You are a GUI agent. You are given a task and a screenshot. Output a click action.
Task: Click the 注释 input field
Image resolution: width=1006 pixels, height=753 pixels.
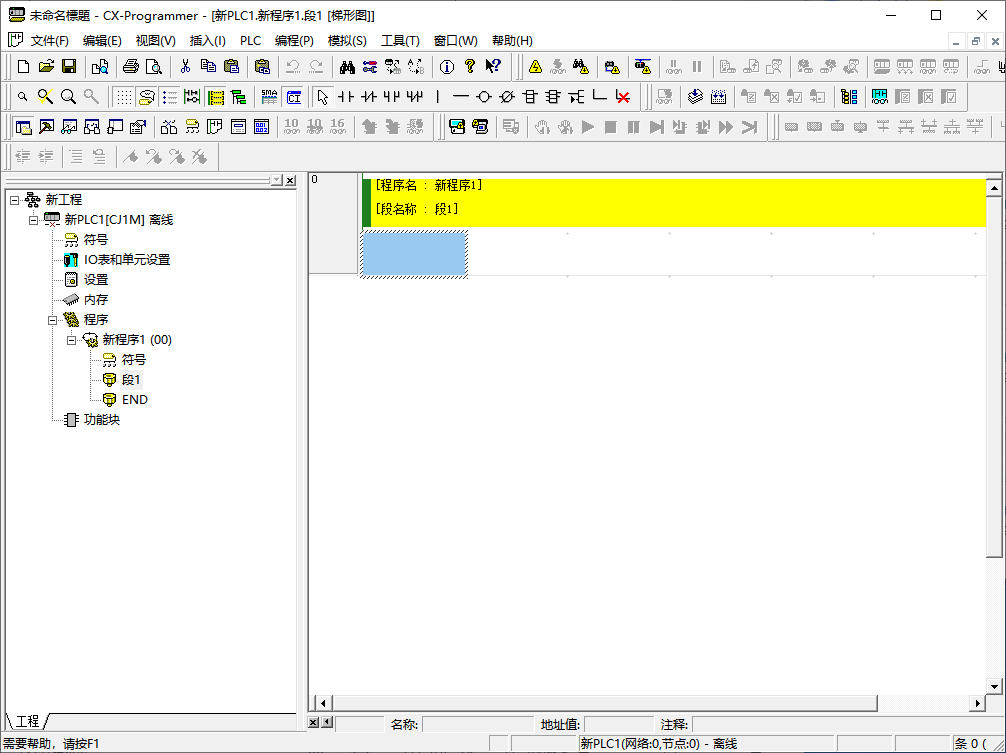point(847,724)
